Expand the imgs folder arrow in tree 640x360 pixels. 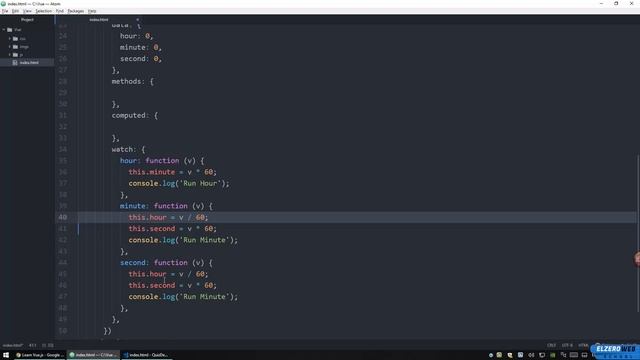tap(10, 47)
